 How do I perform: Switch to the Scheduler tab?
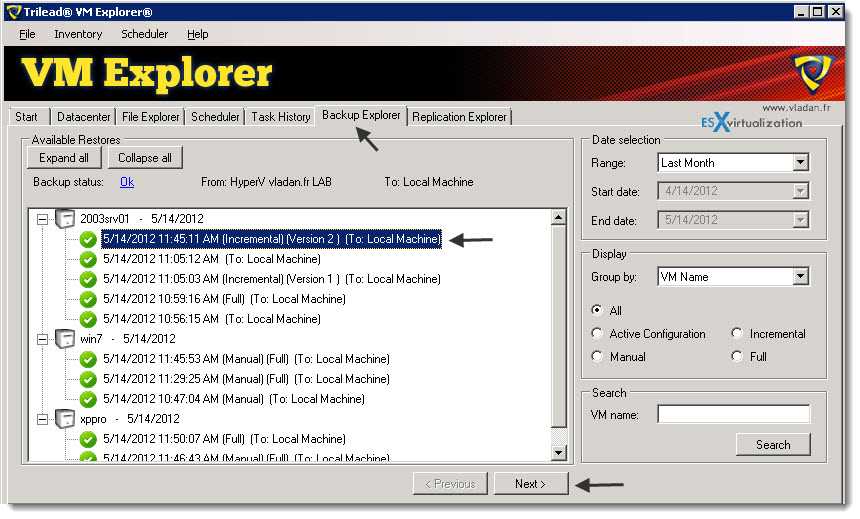point(215,117)
